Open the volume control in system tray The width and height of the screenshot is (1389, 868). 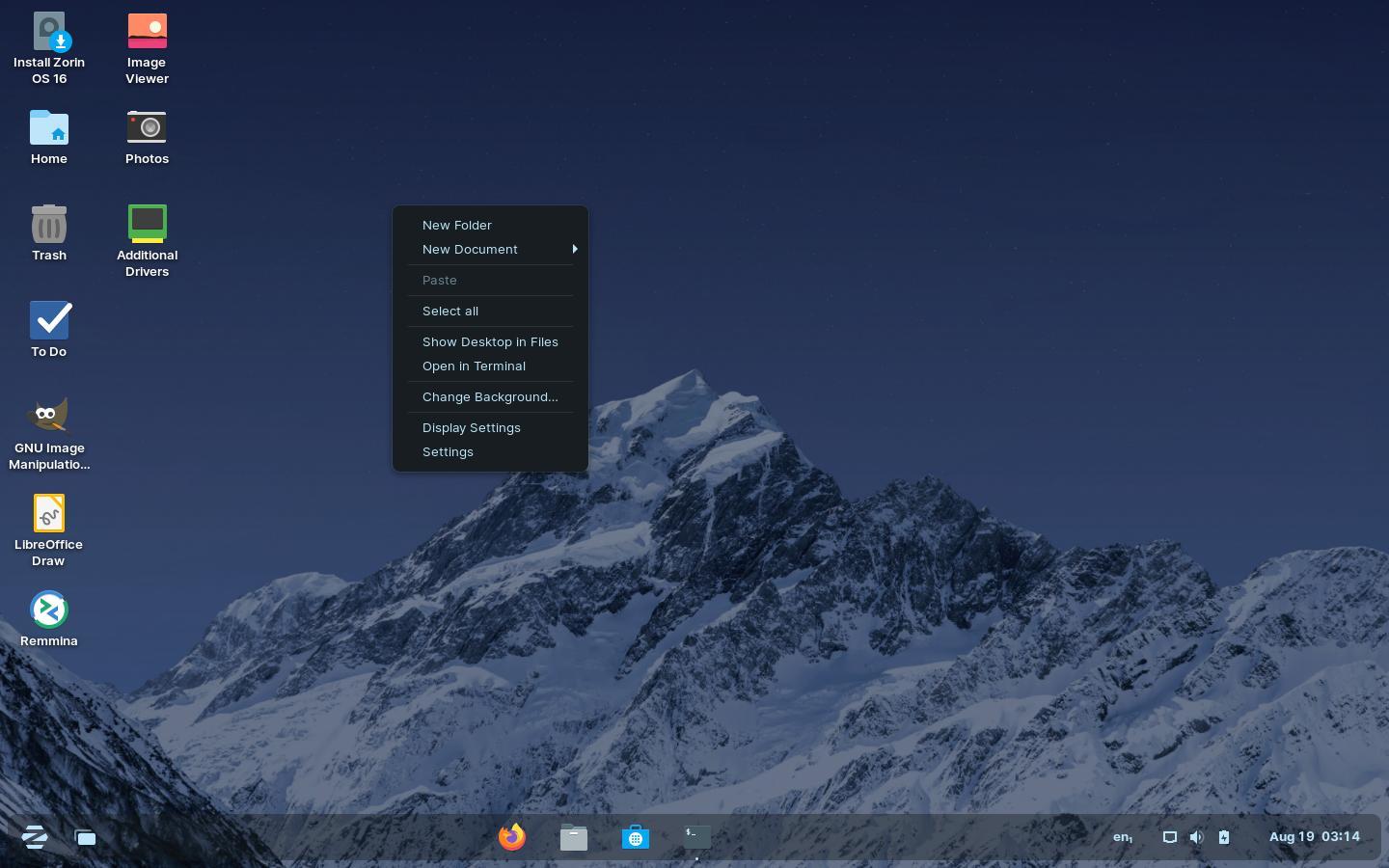click(1196, 837)
